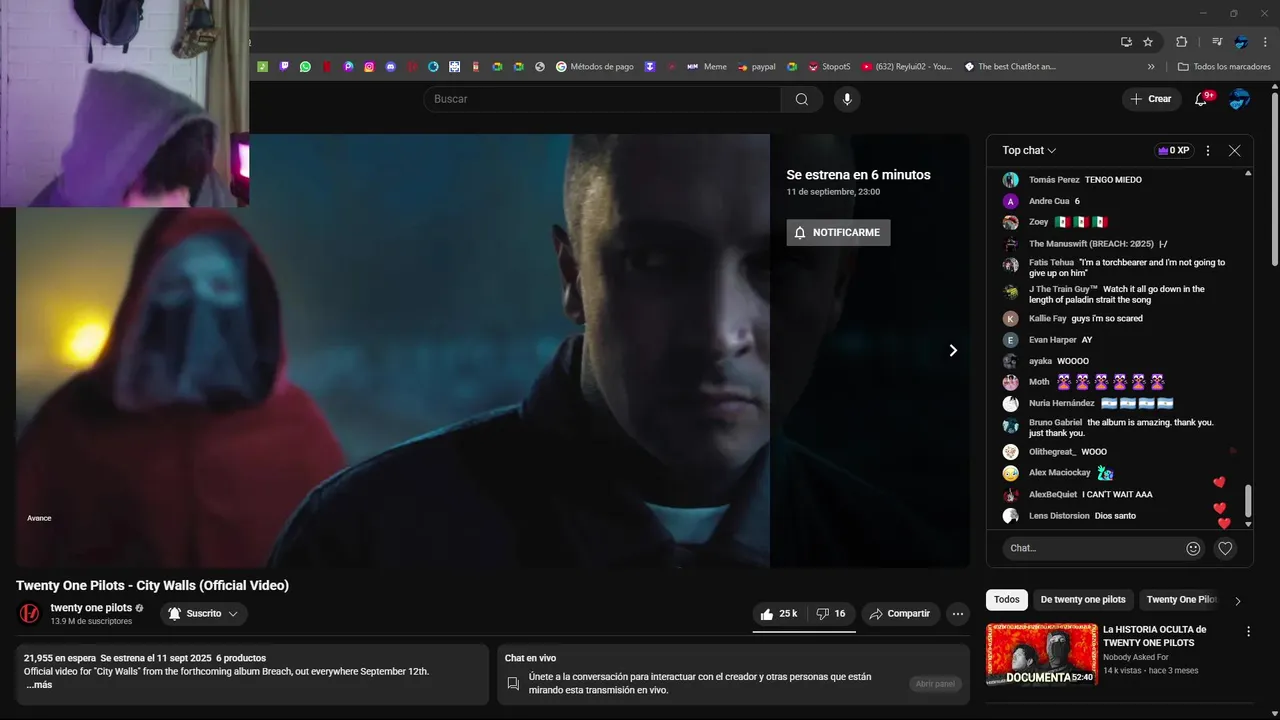Viewport: 1280px width, 720px height.
Task: Click Bruno Gabriel chat message
Action: (1121, 428)
